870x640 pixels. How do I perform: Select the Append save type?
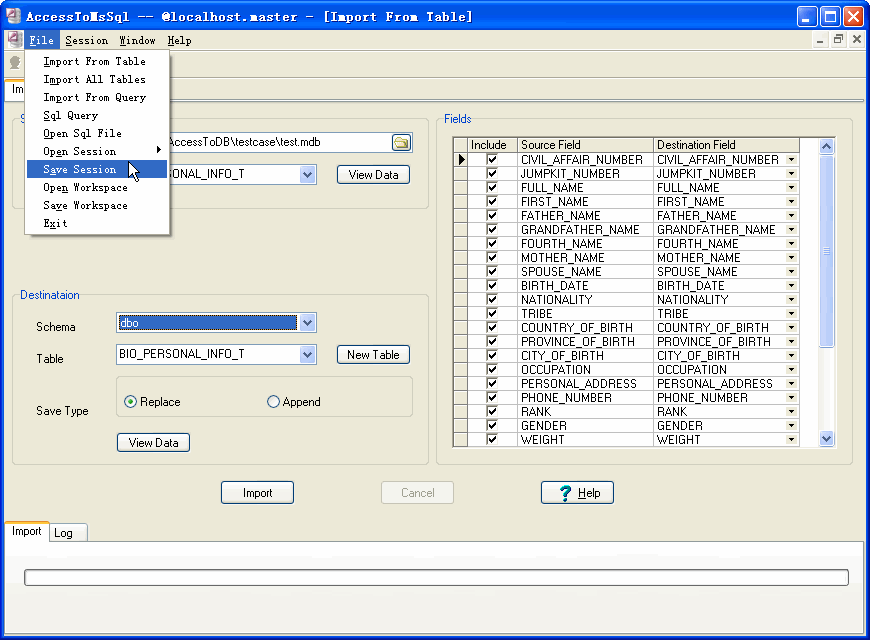[x=294, y=402]
